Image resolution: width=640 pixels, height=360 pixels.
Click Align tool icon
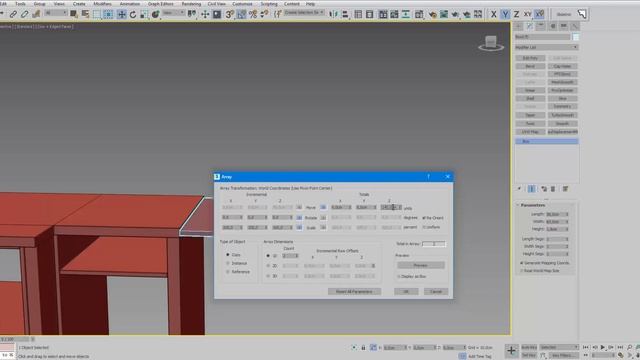coord(345,14)
